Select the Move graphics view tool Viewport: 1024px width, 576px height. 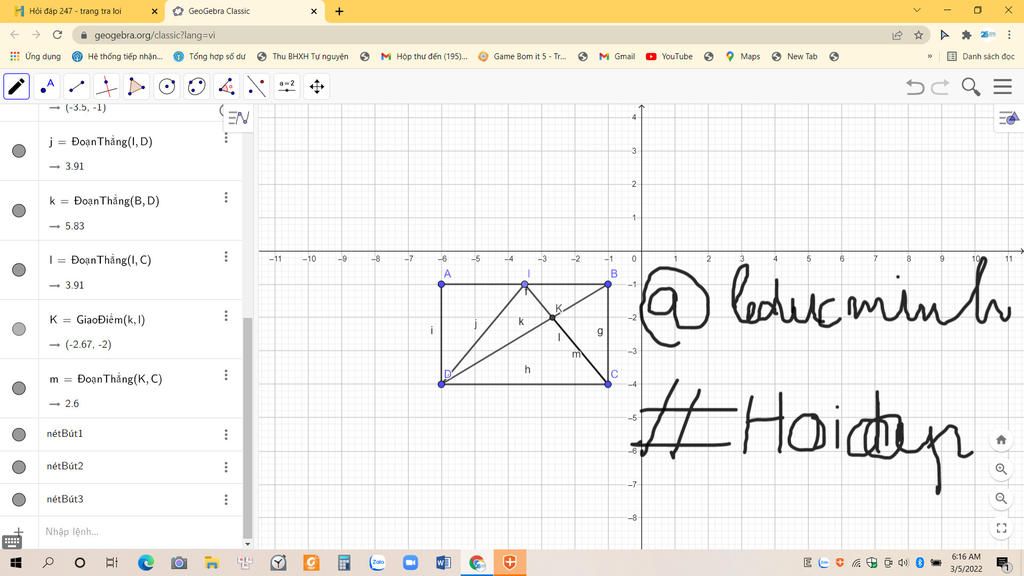tap(317, 86)
